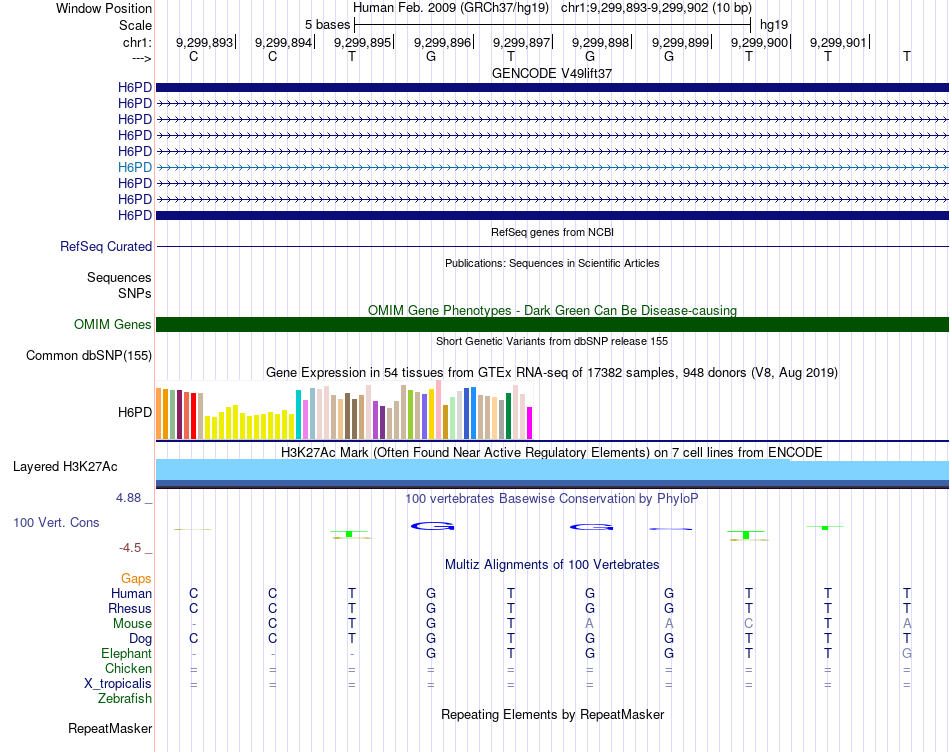
Task: Click the OMIM Genes track label
Action: click(x=113, y=325)
